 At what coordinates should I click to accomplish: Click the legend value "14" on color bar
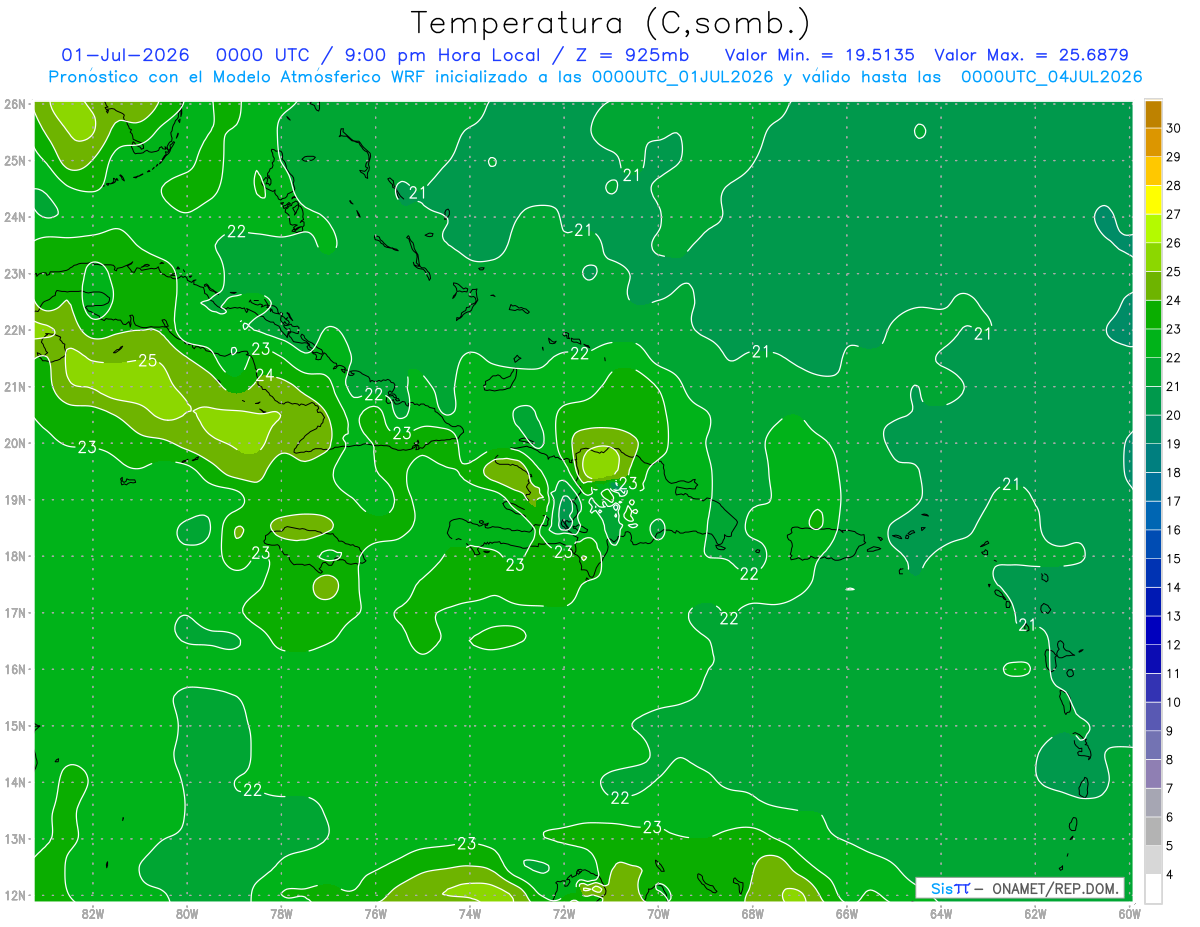coord(1173,587)
